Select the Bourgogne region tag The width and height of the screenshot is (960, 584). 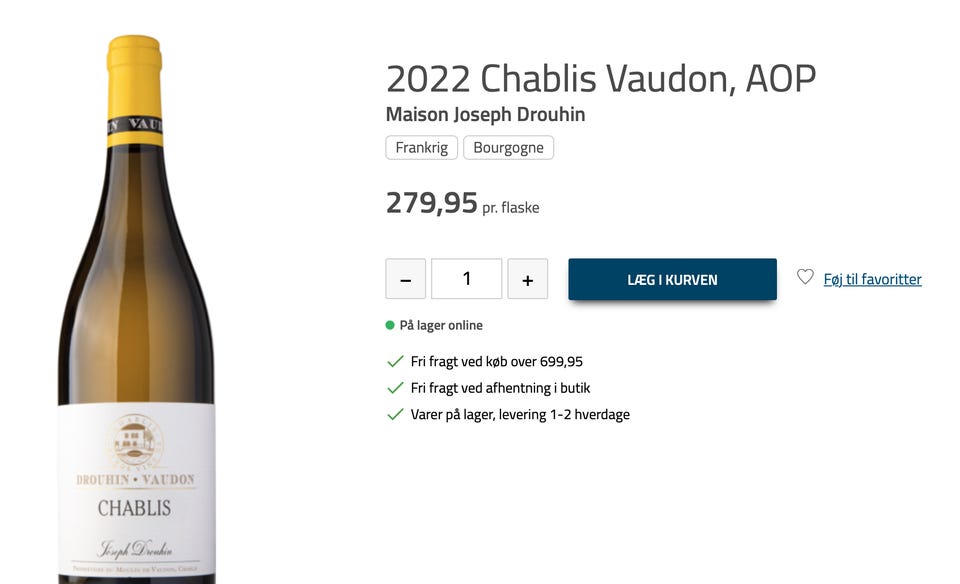tap(508, 148)
